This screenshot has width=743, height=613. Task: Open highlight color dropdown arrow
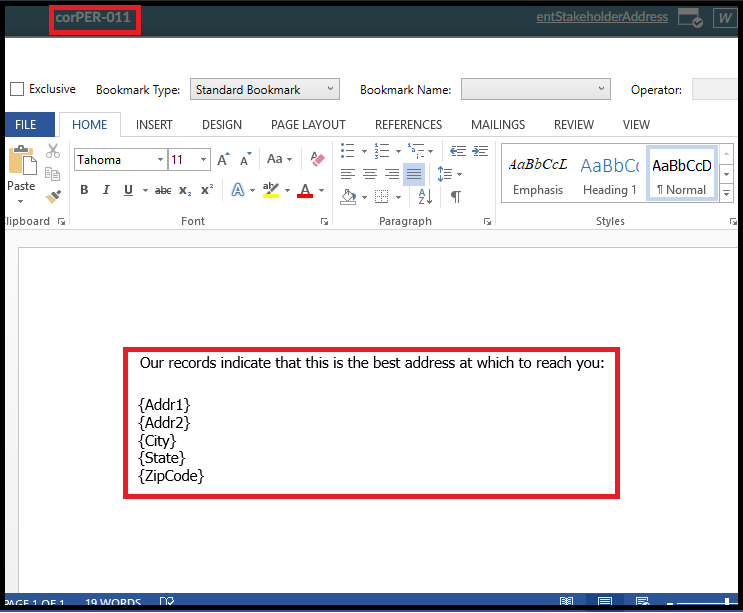[287, 190]
